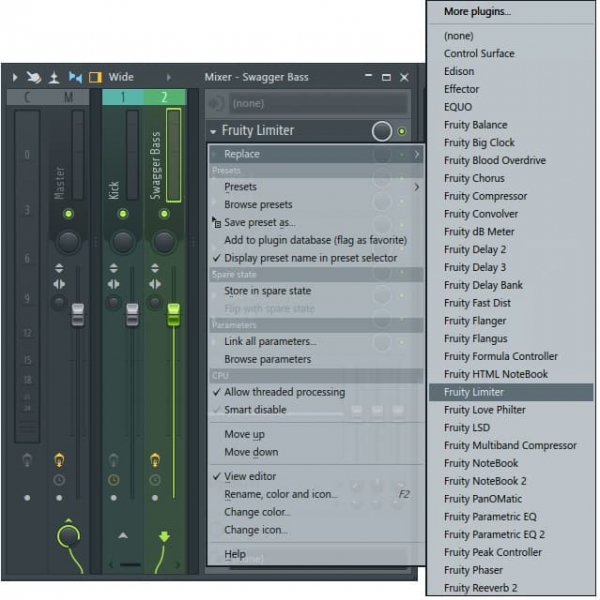Mute the Kick track with green LED
600x600 pixels.
point(123,214)
